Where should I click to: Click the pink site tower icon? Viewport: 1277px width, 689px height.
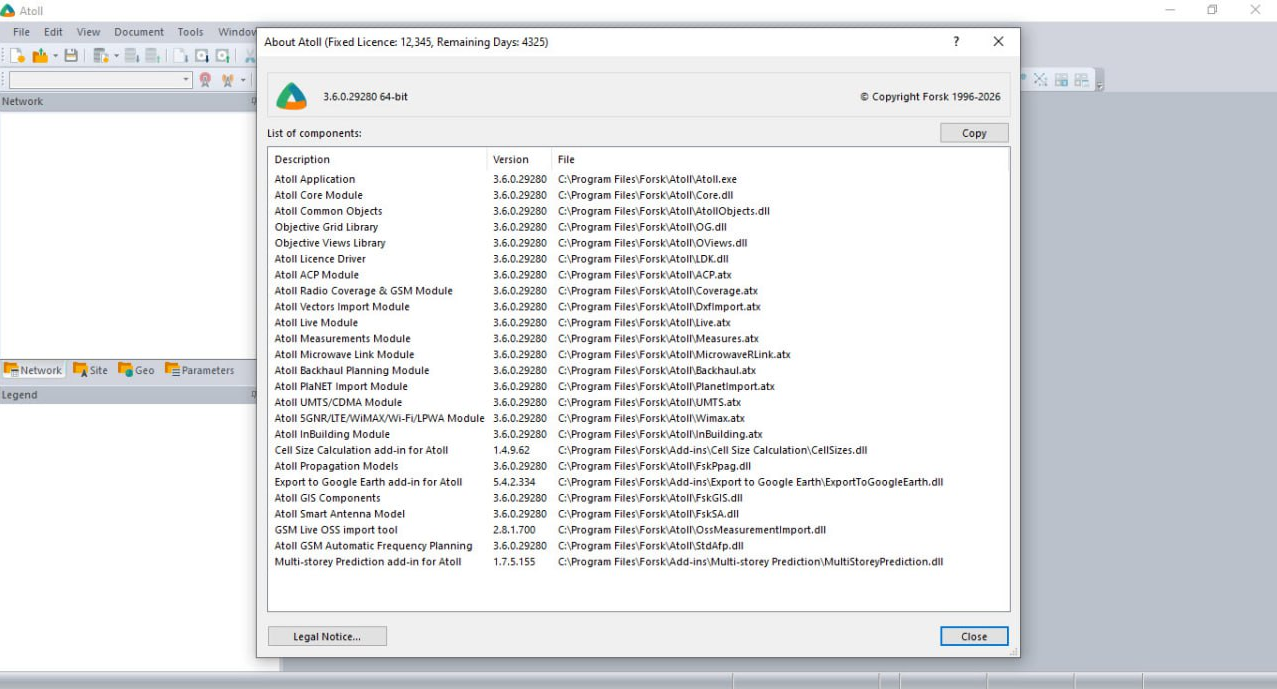[x=205, y=80]
